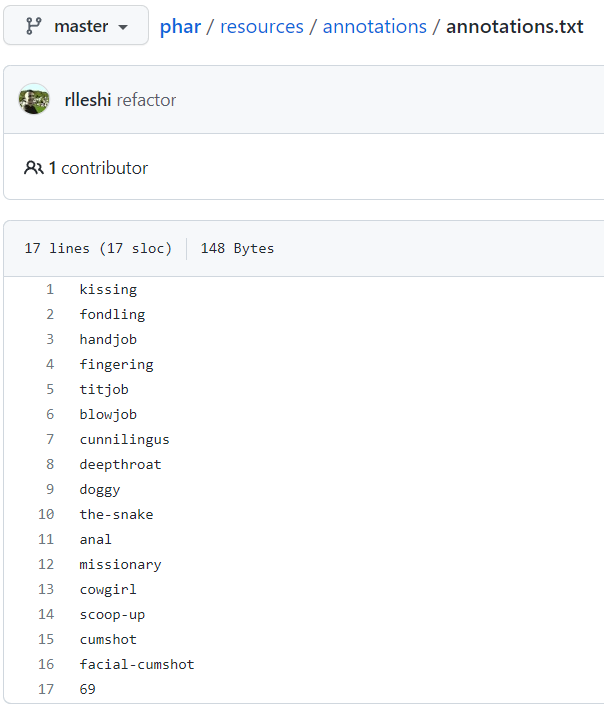Click rlleshi's avatar image

[34, 99]
